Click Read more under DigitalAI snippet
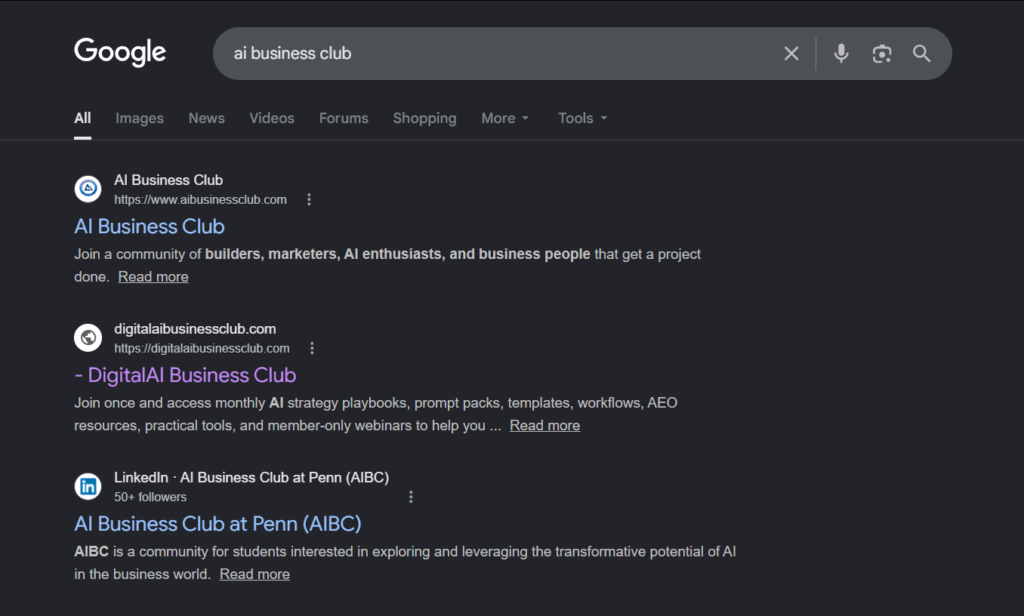This screenshot has width=1024, height=616. click(x=545, y=426)
